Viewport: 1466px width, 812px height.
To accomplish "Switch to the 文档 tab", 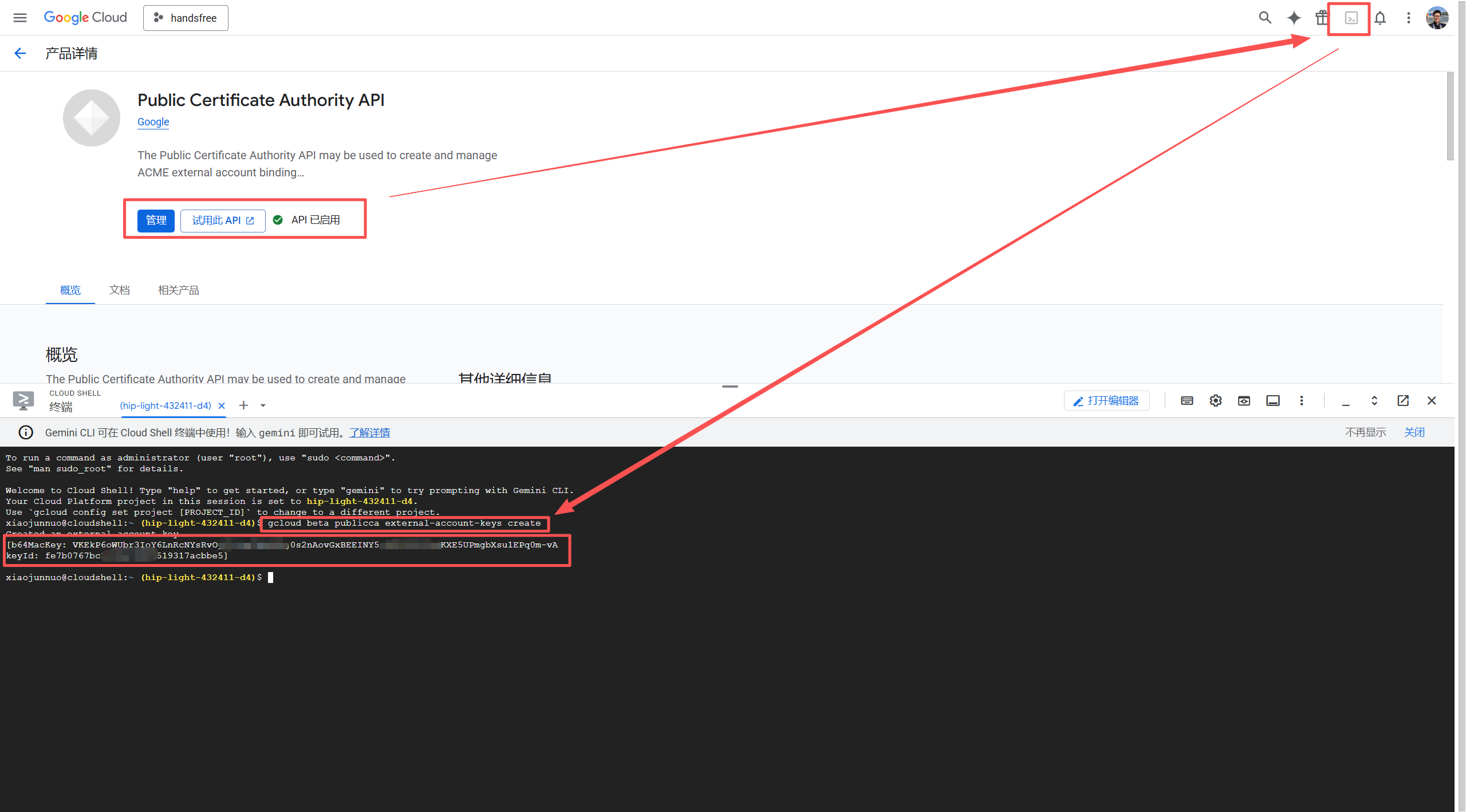I will coord(120,290).
